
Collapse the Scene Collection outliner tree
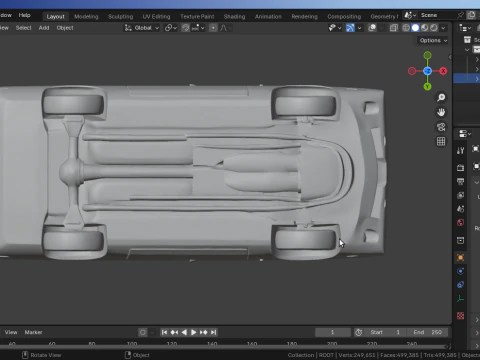pyautogui.click(x=467, y=50)
